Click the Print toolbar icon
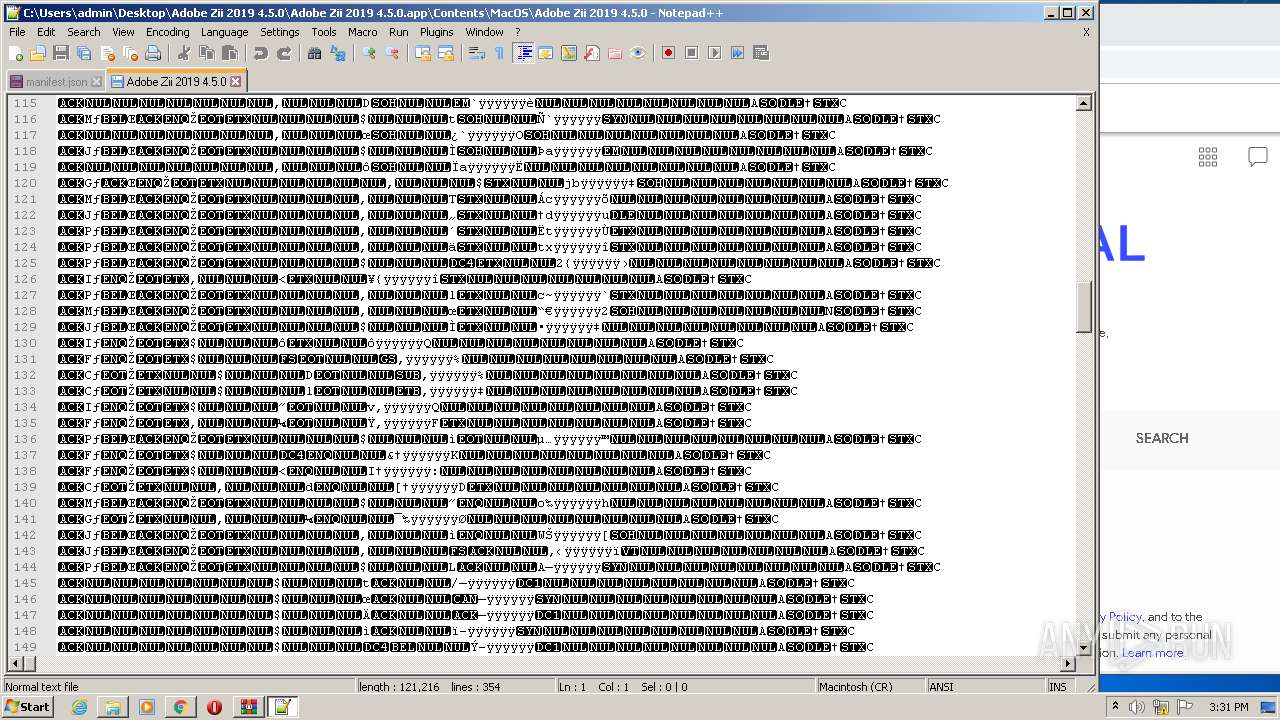1280x720 pixels. 153,53
